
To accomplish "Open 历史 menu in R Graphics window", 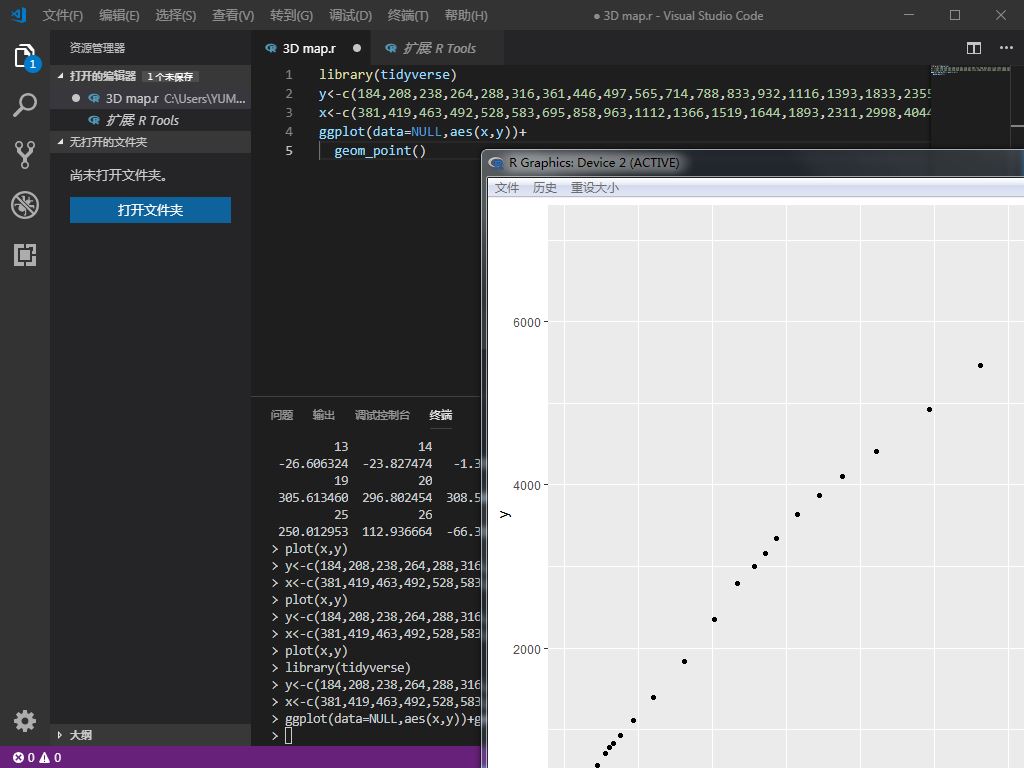I will pyautogui.click(x=545, y=188).
